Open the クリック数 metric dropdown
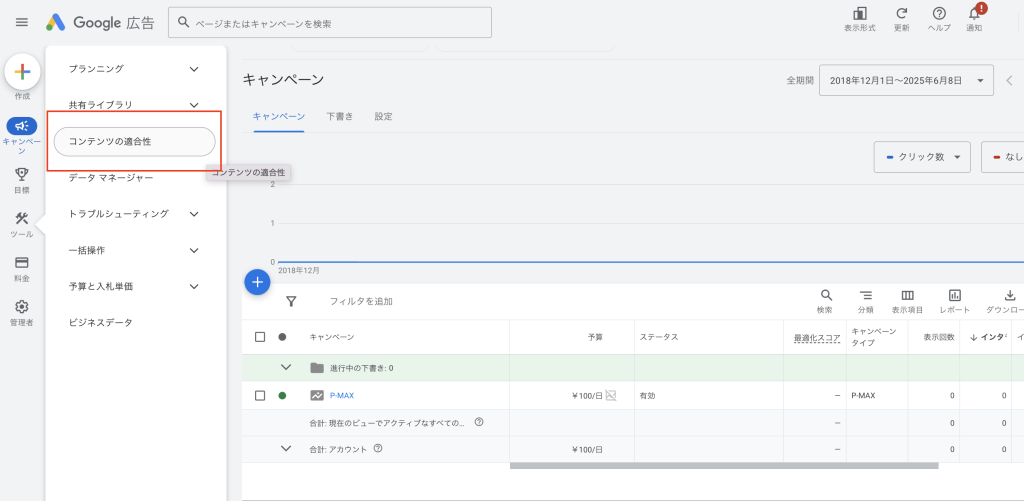Viewport: 1024px width, 501px height. tap(922, 157)
